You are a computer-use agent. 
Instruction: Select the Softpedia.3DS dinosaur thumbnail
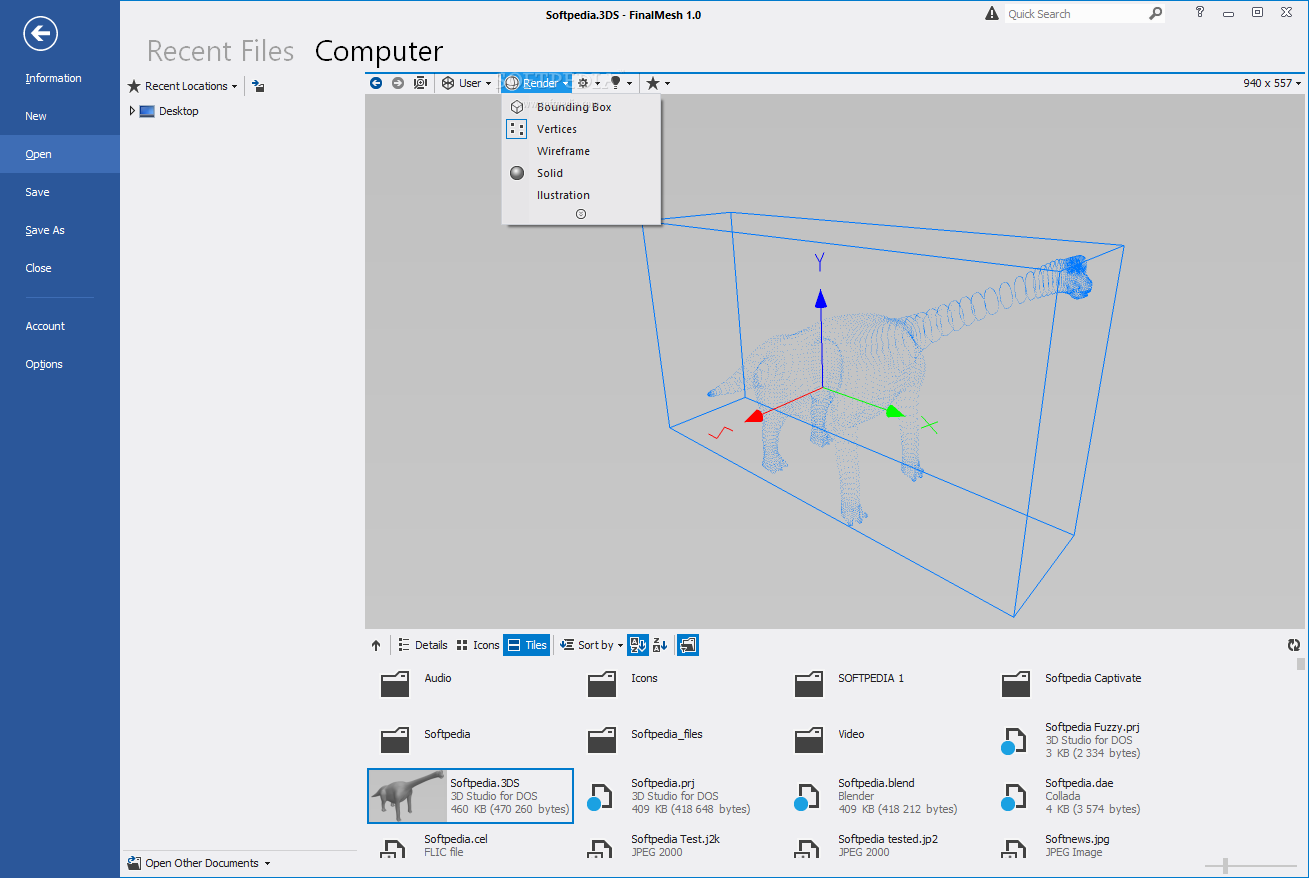(x=409, y=796)
